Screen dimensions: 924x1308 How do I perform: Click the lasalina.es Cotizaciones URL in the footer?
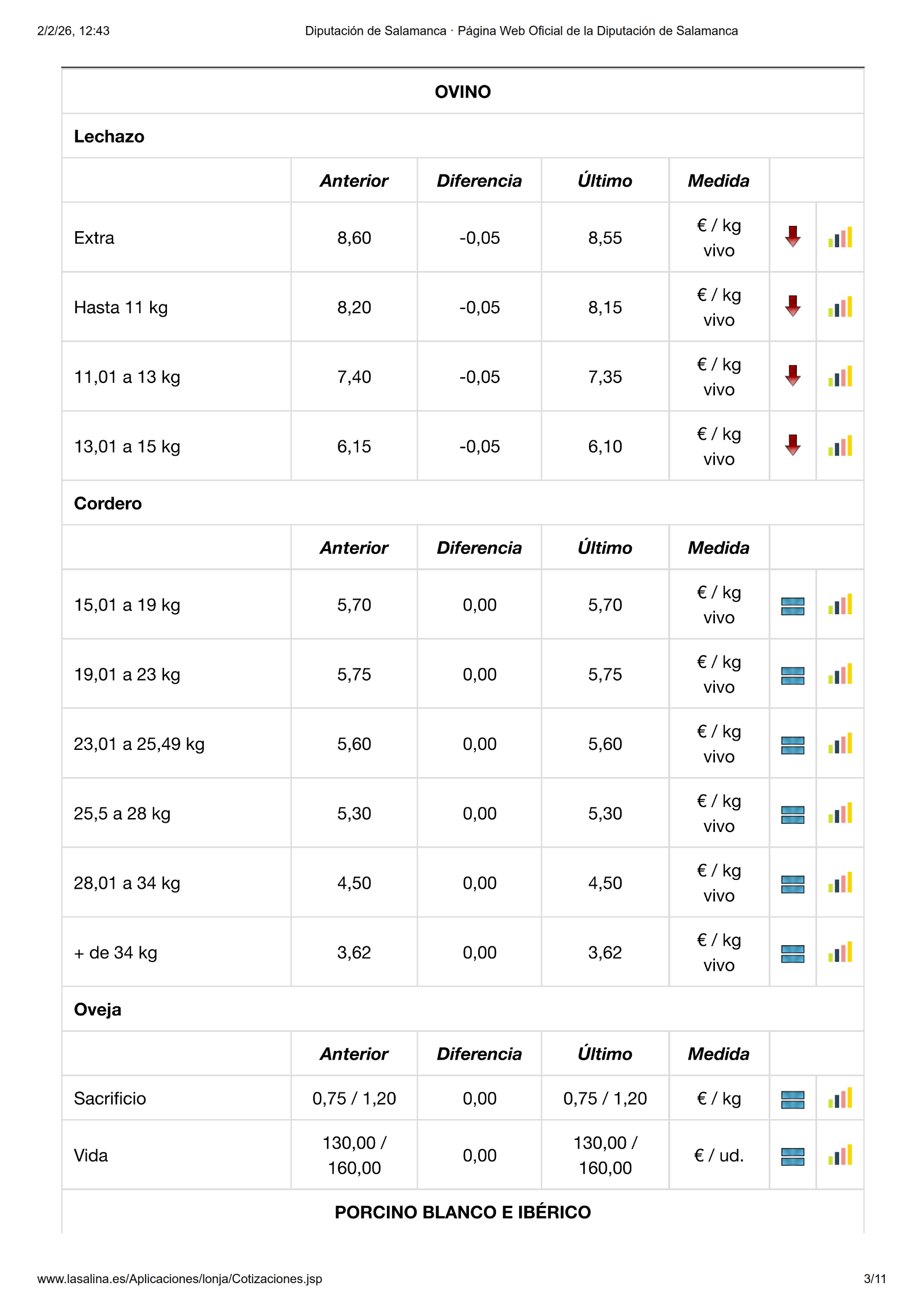pos(180,1279)
